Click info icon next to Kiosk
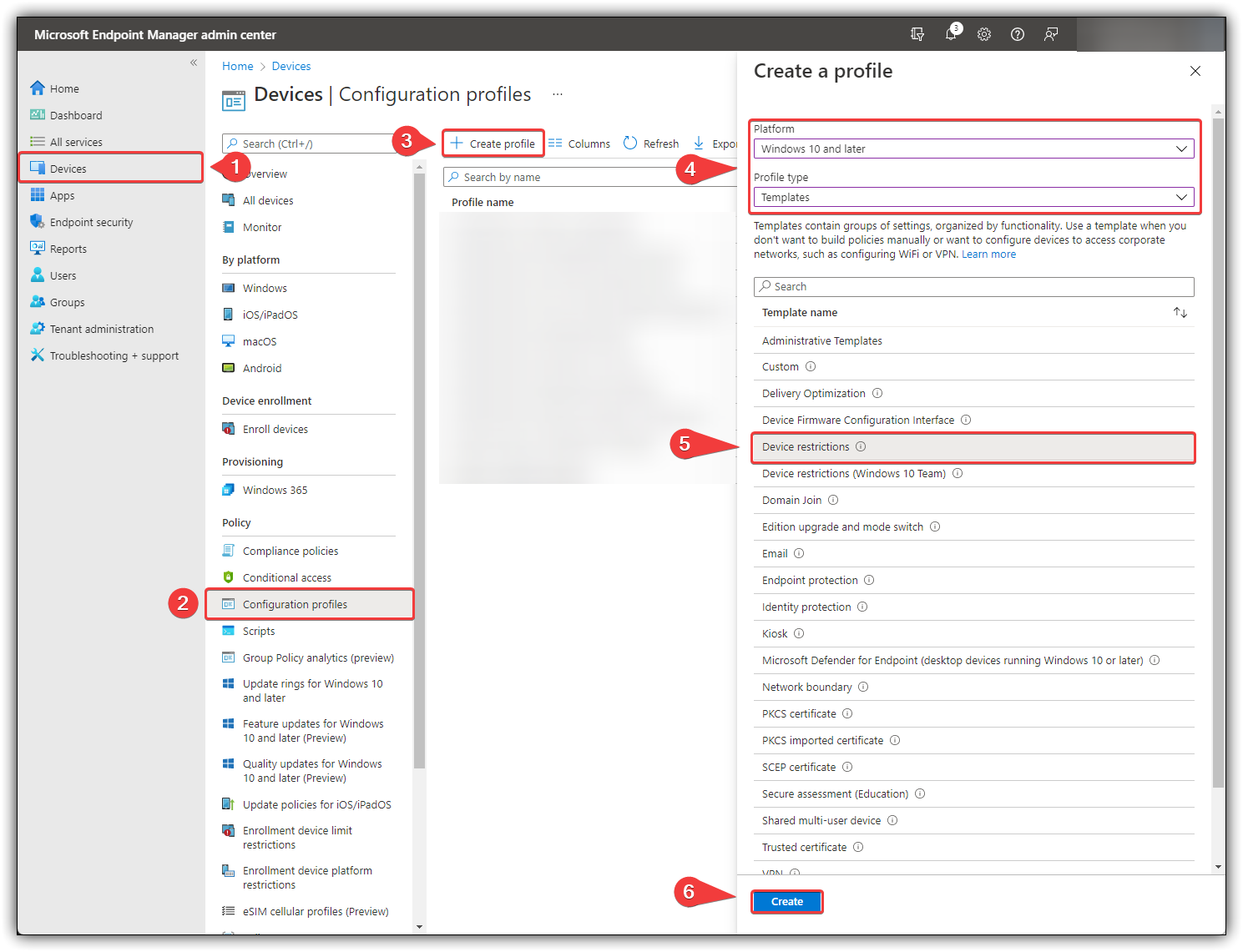1243x952 pixels. [x=799, y=633]
